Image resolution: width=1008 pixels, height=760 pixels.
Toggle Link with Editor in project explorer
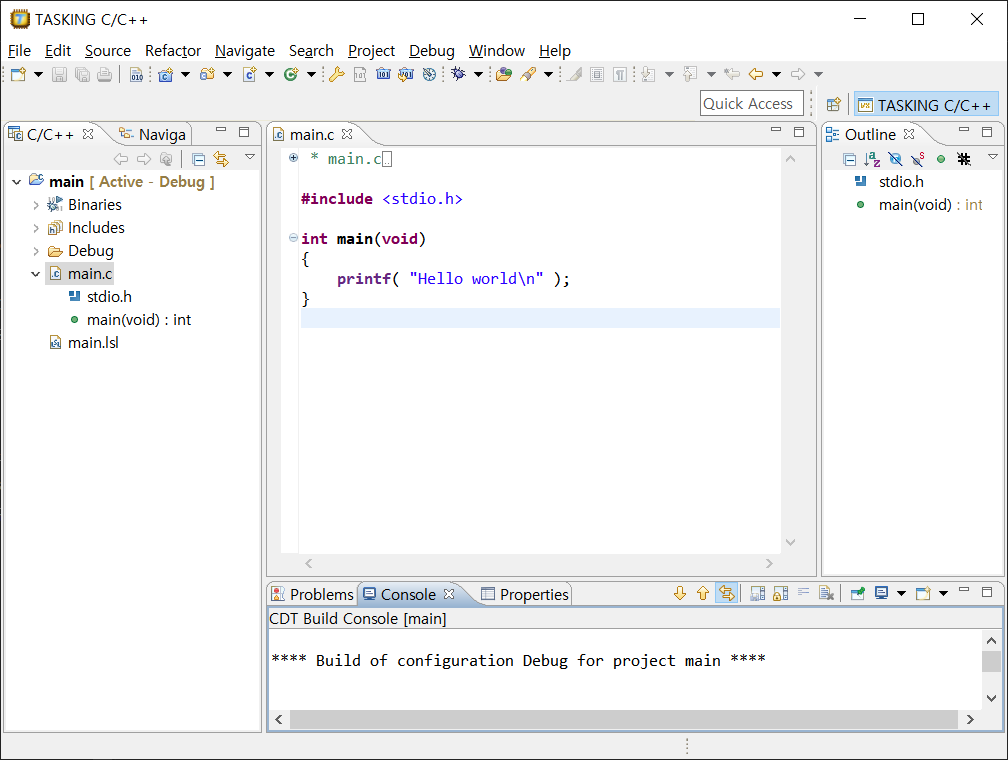221,159
